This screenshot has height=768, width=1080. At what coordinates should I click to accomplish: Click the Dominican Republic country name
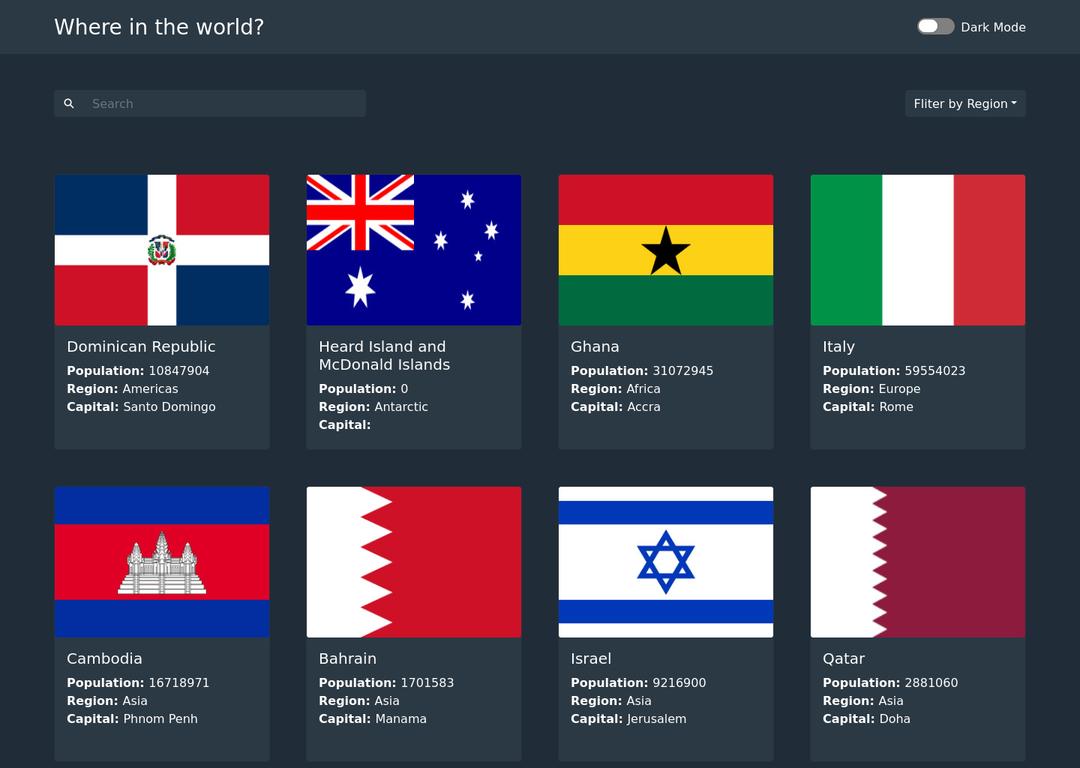click(x=141, y=347)
